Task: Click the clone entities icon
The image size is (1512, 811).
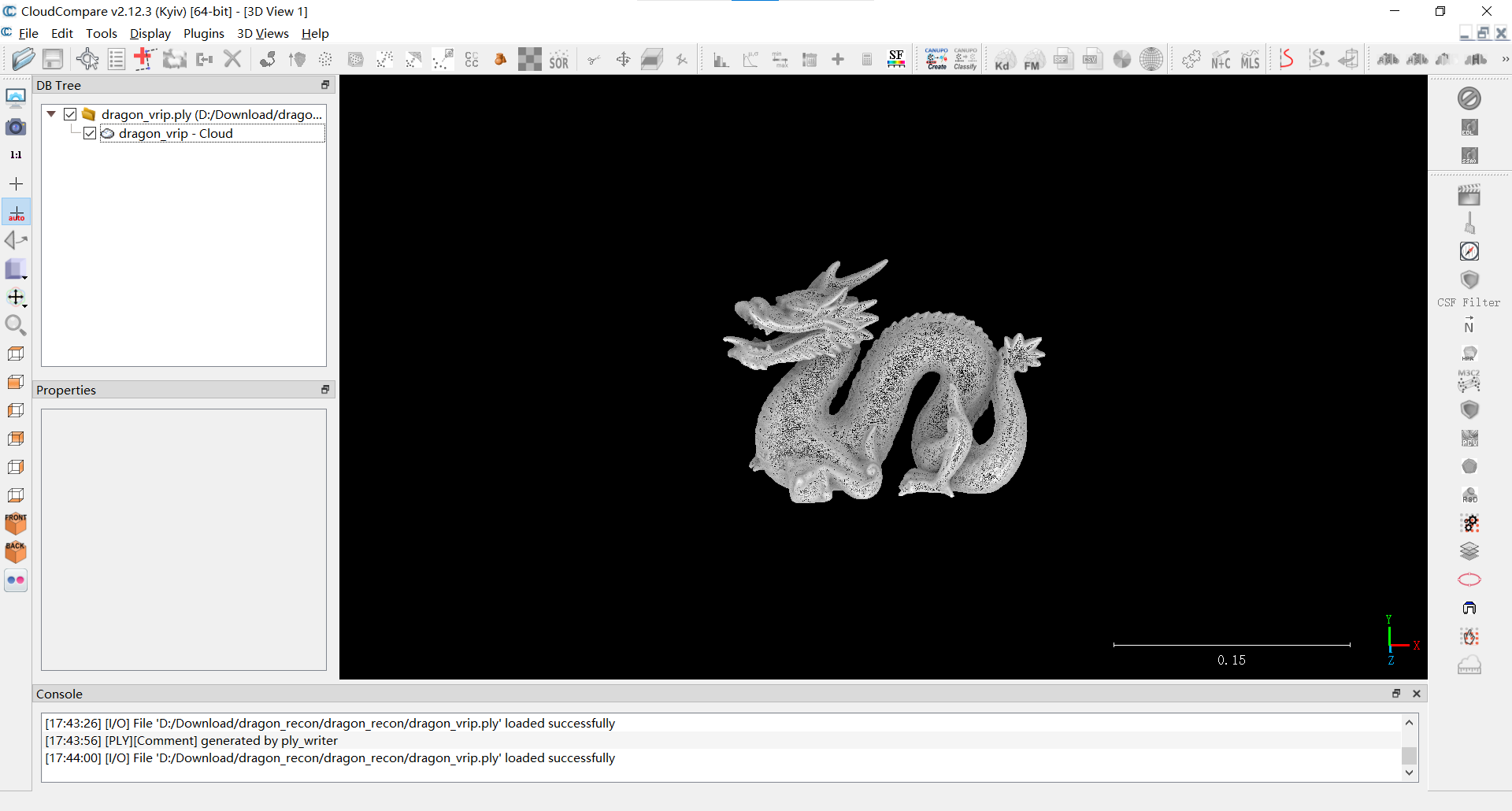Action: (174, 59)
